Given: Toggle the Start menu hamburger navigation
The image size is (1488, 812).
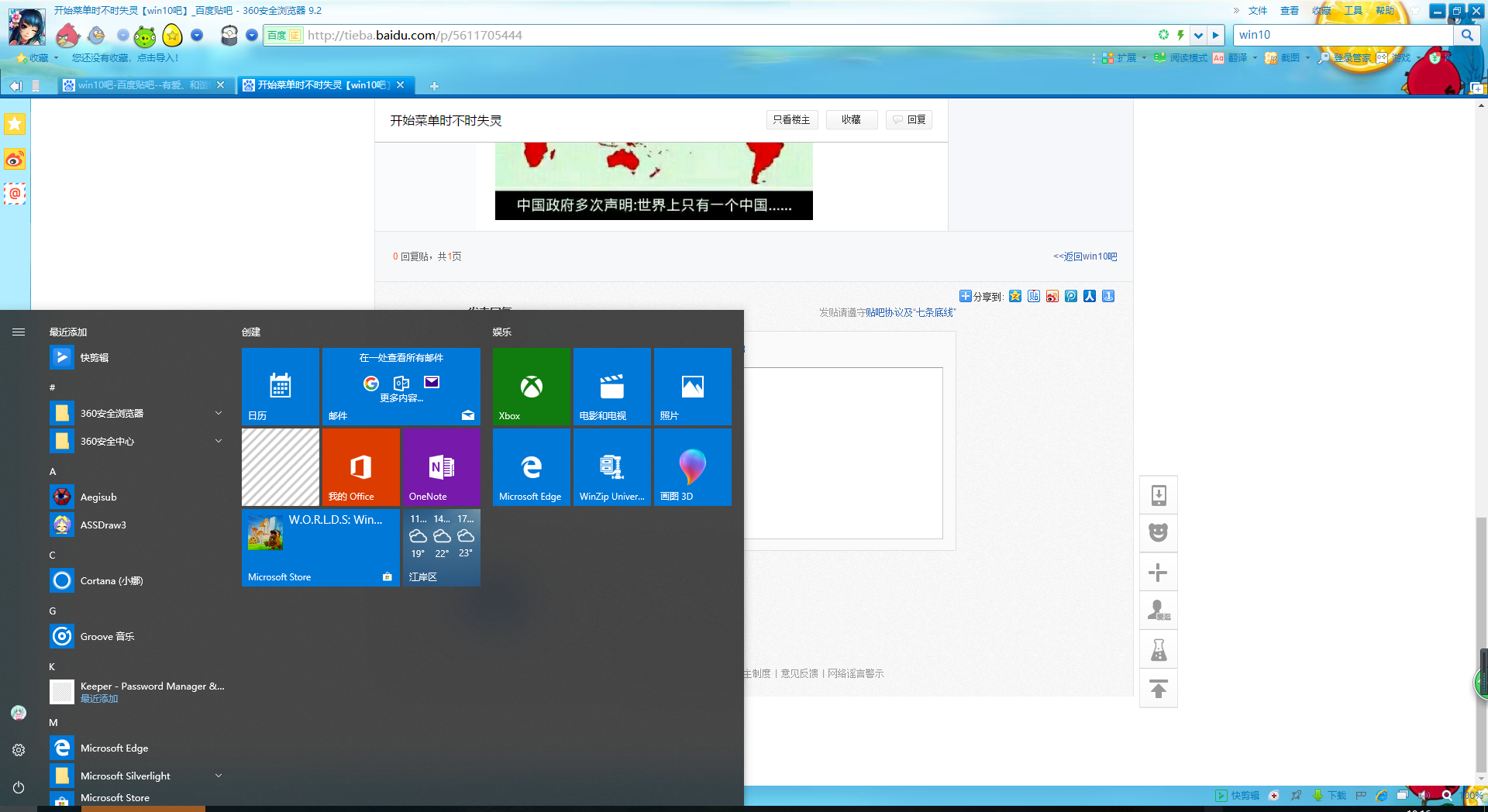Looking at the screenshot, I should [19, 332].
